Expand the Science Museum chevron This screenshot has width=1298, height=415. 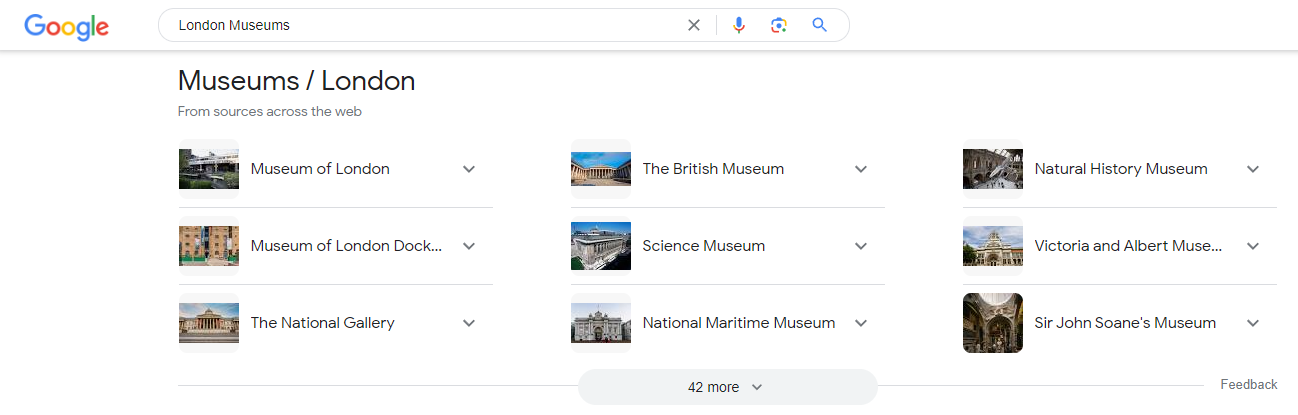click(x=861, y=246)
